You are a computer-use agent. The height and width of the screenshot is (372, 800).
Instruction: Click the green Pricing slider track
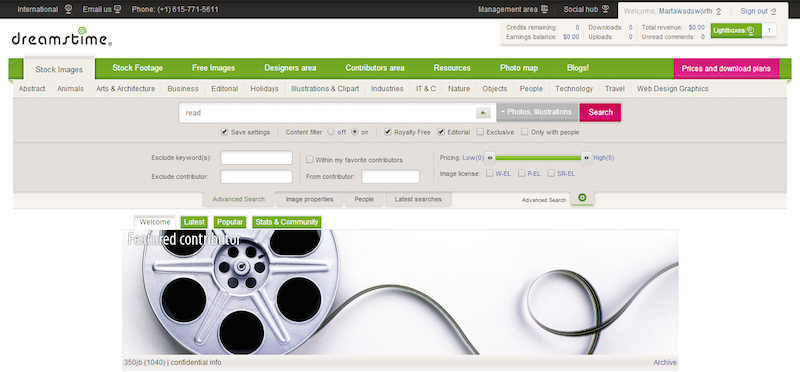pos(538,158)
